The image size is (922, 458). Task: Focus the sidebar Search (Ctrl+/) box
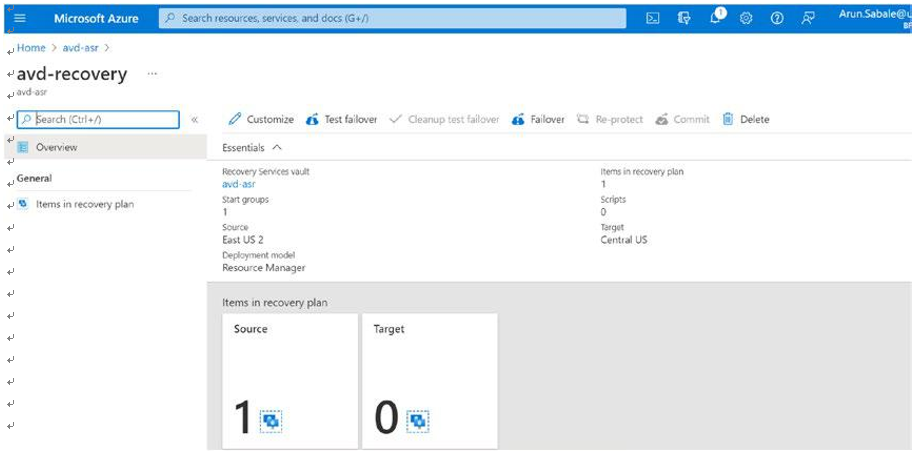[98, 119]
